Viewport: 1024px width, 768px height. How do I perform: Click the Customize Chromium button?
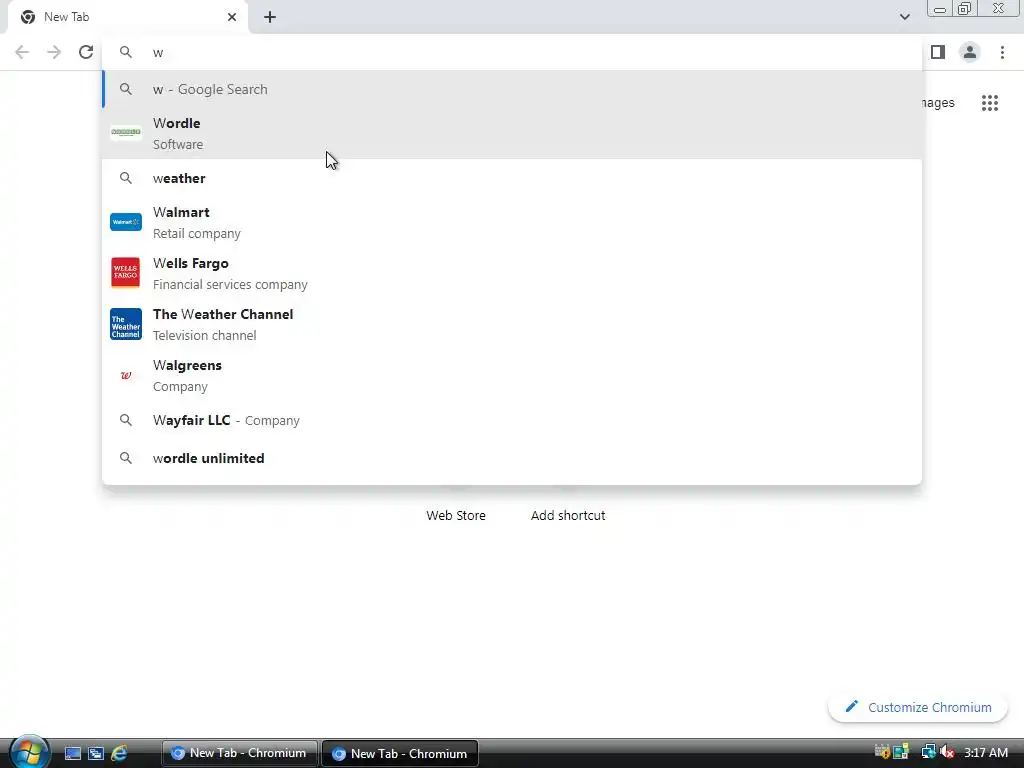coord(918,707)
